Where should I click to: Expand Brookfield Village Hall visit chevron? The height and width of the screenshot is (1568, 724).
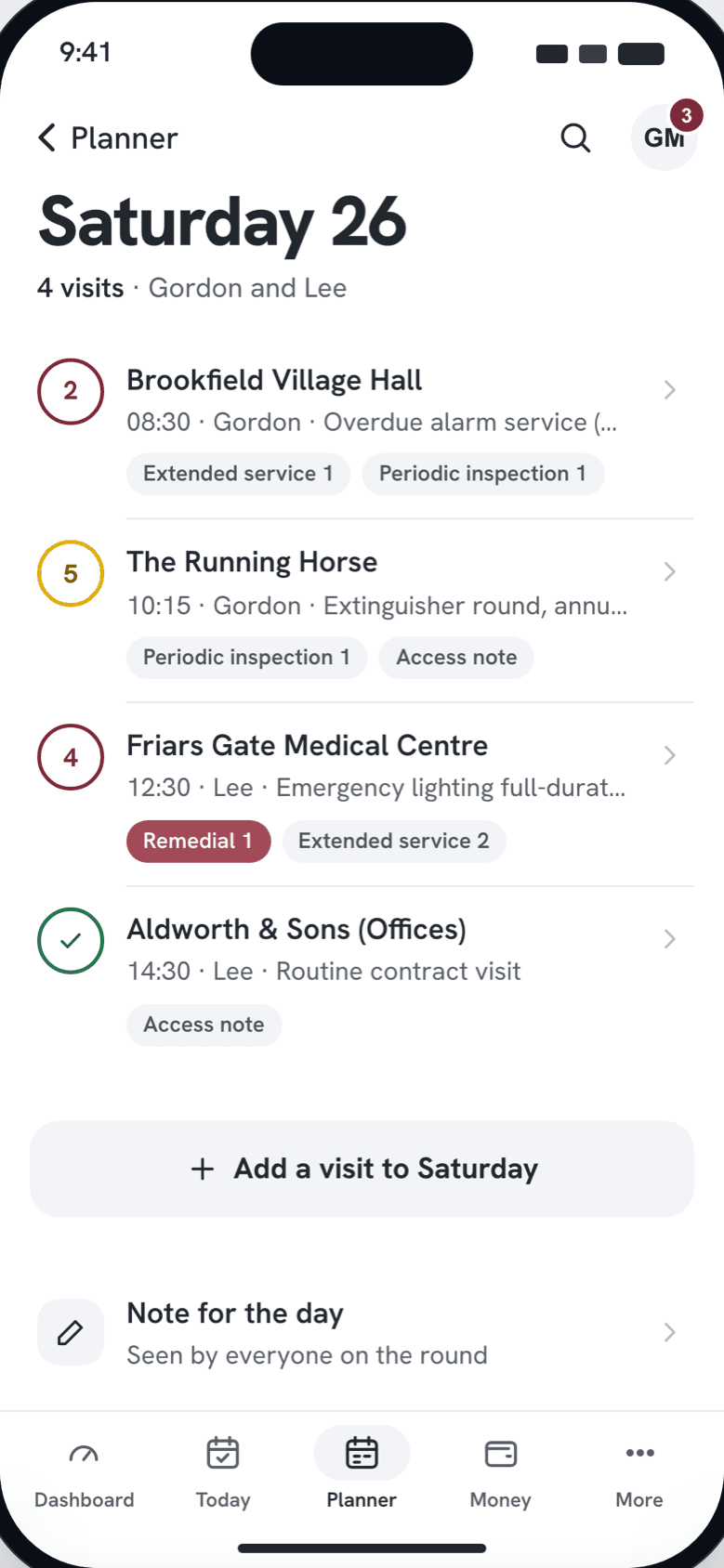pyautogui.click(x=669, y=390)
